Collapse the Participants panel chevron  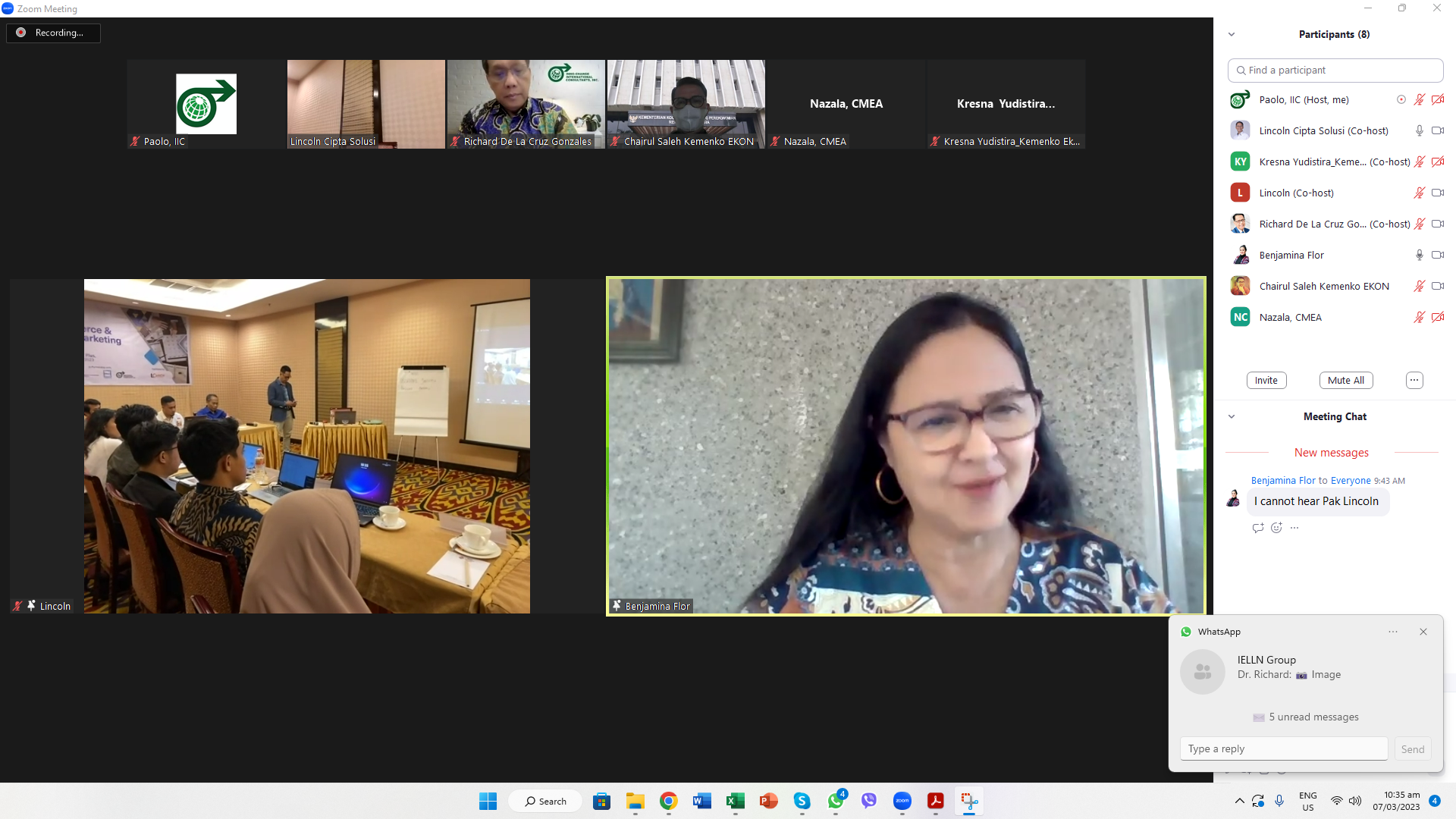[1232, 34]
